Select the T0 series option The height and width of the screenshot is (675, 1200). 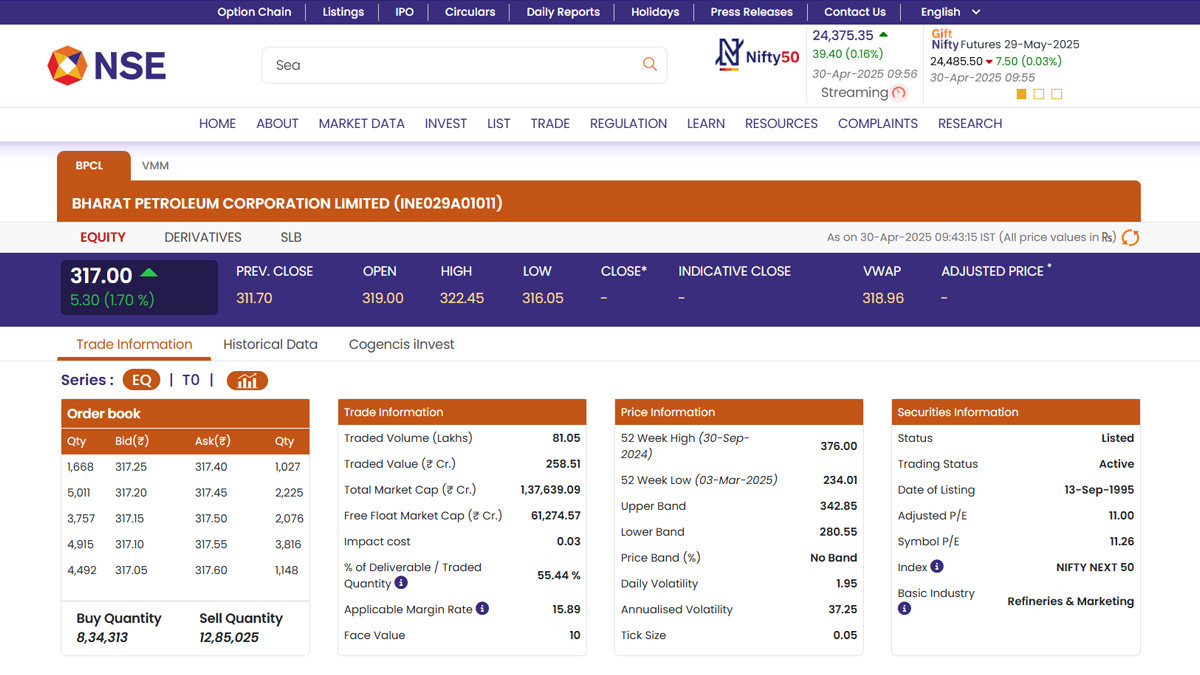pyautogui.click(x=190, y=380)
